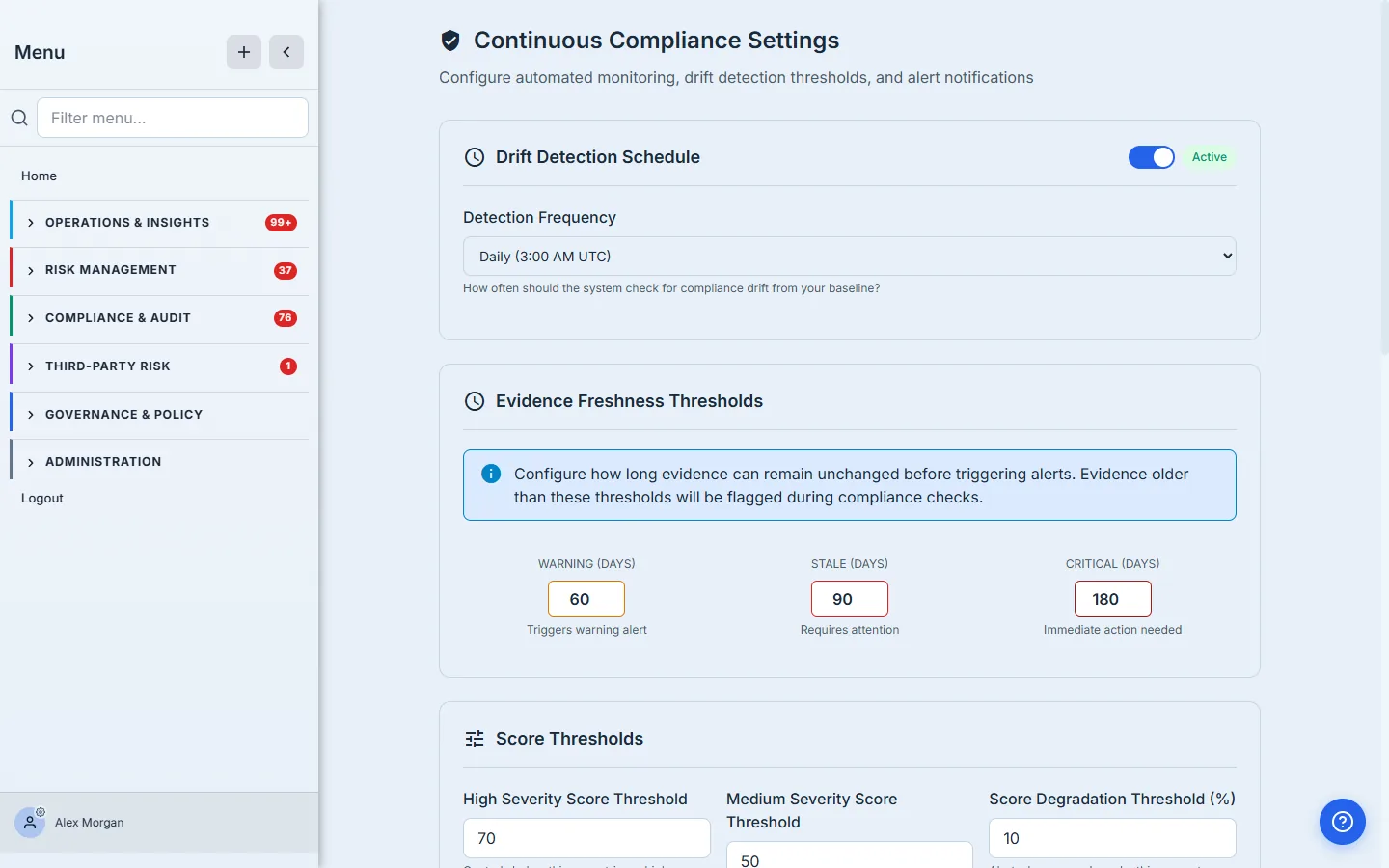
Task: Open the help question mark button
Action: click(1343, 822)
